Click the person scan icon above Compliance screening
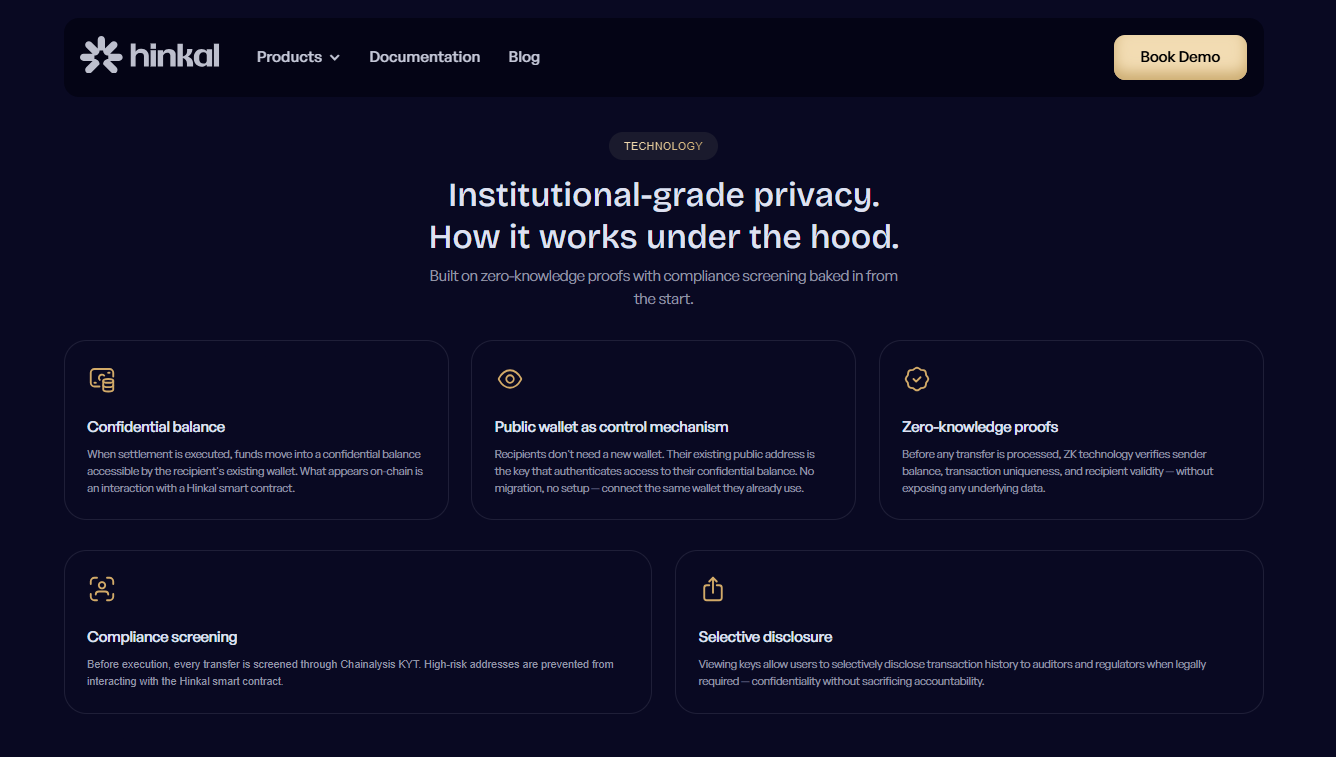This screenshot has width=1336, height=757. coord(102,589)
